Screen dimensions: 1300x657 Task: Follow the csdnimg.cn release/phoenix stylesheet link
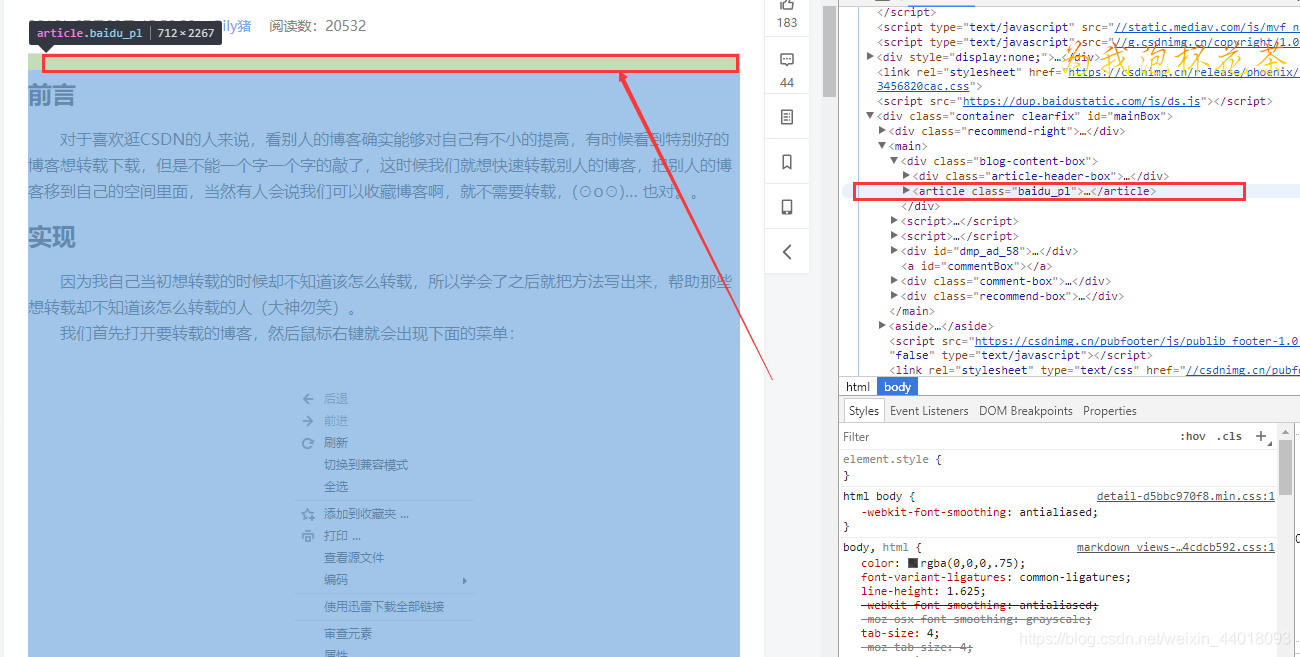[1184, 72]
